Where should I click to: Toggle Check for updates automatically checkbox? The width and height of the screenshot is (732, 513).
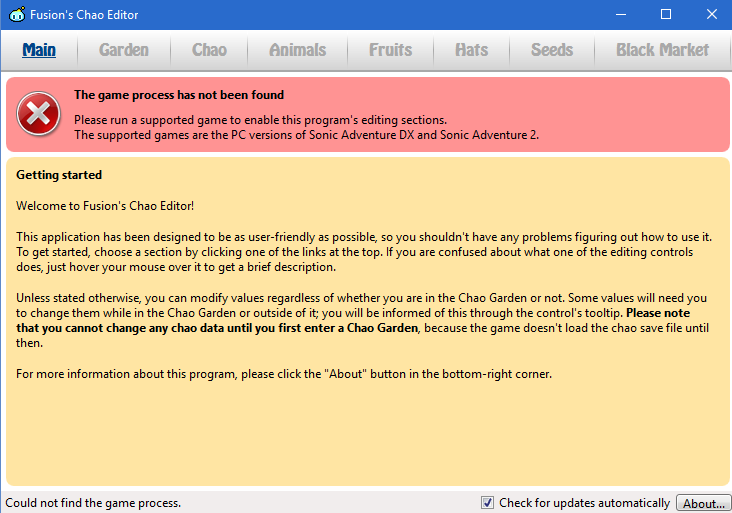point(488,503)
